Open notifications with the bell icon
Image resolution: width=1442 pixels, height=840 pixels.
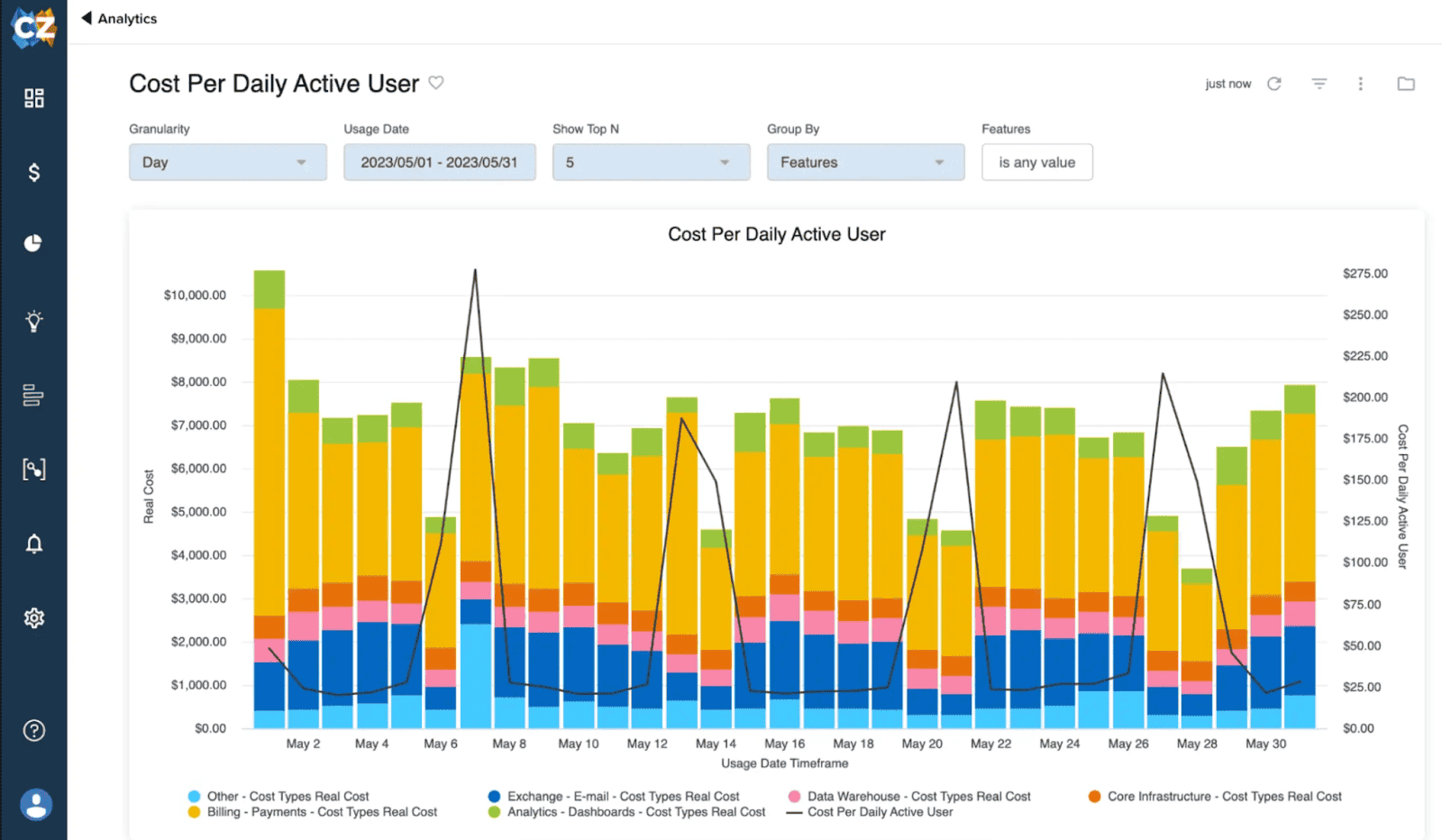[34, 543]
